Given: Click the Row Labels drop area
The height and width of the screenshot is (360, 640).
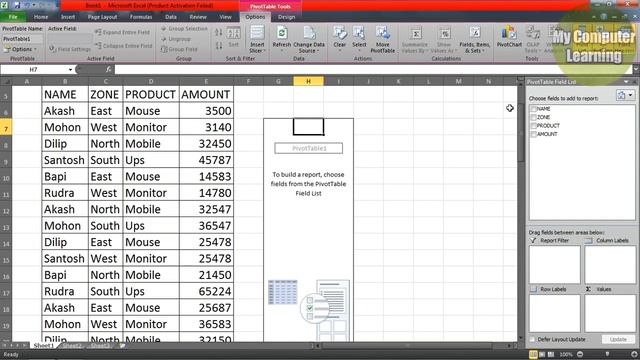Looking at the screenshot, I should coord(554,313).
